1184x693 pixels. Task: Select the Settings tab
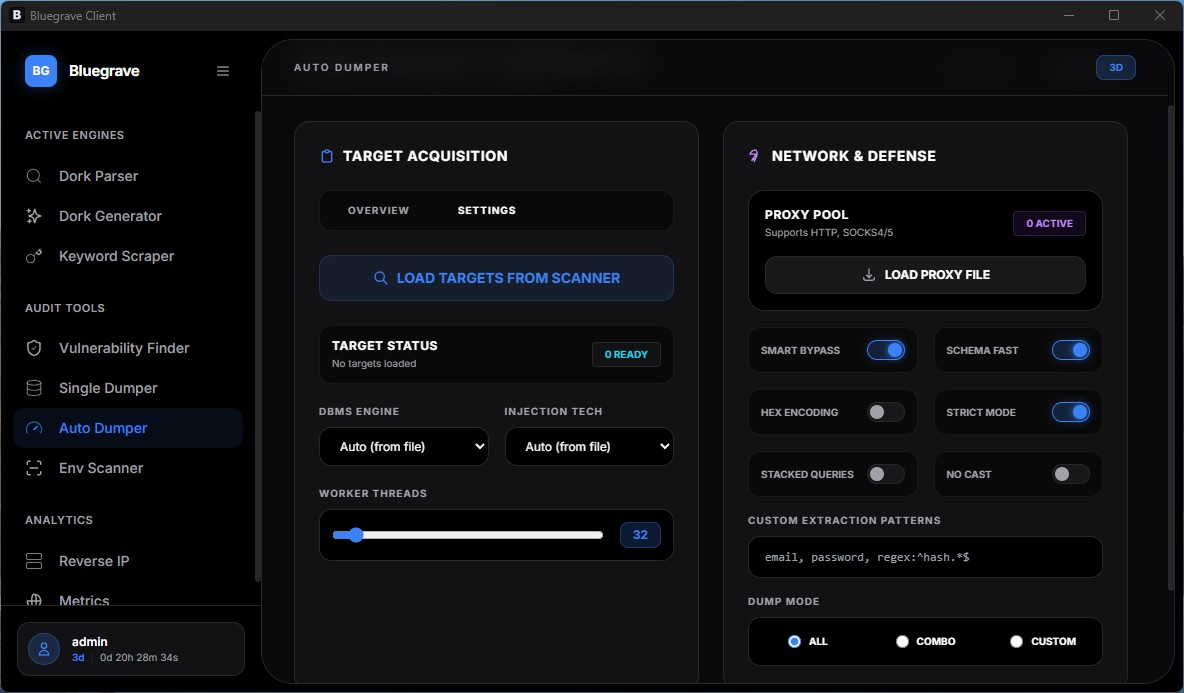(x=487, y=211)
